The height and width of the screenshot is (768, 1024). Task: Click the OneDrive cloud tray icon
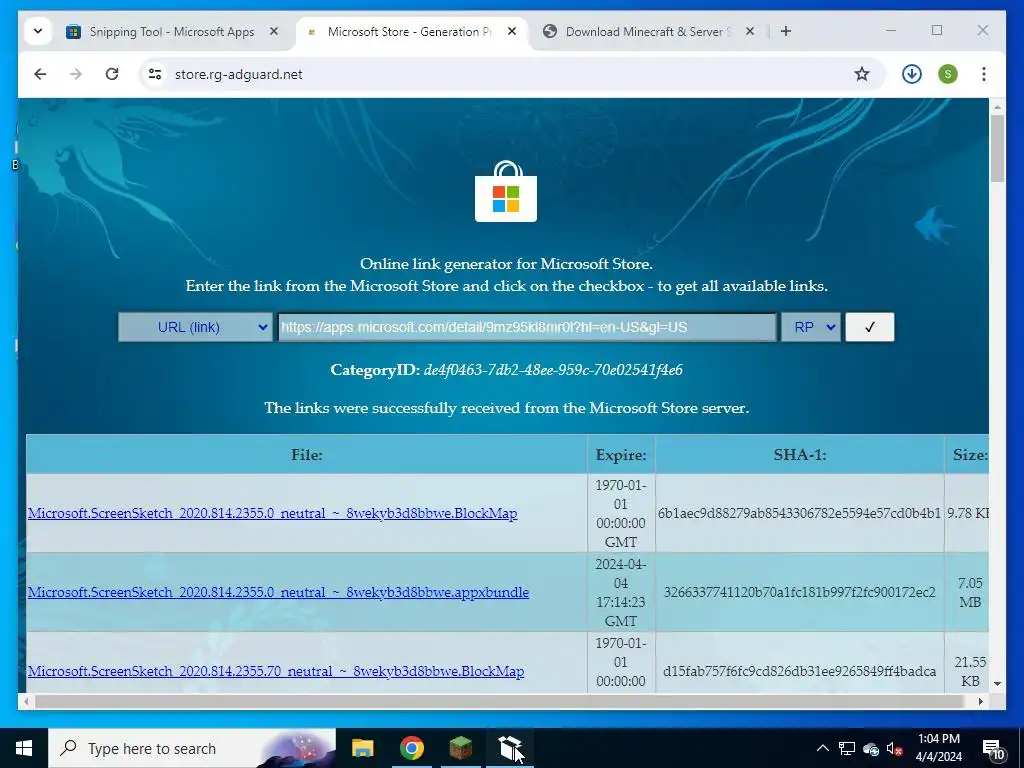871,749
